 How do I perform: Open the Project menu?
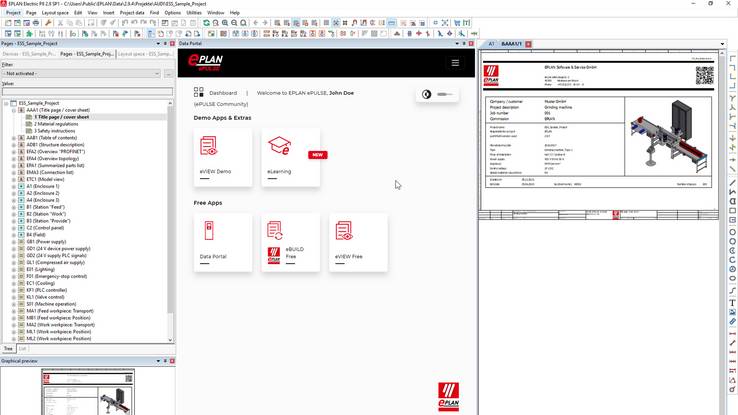click(x=13, y=12)
